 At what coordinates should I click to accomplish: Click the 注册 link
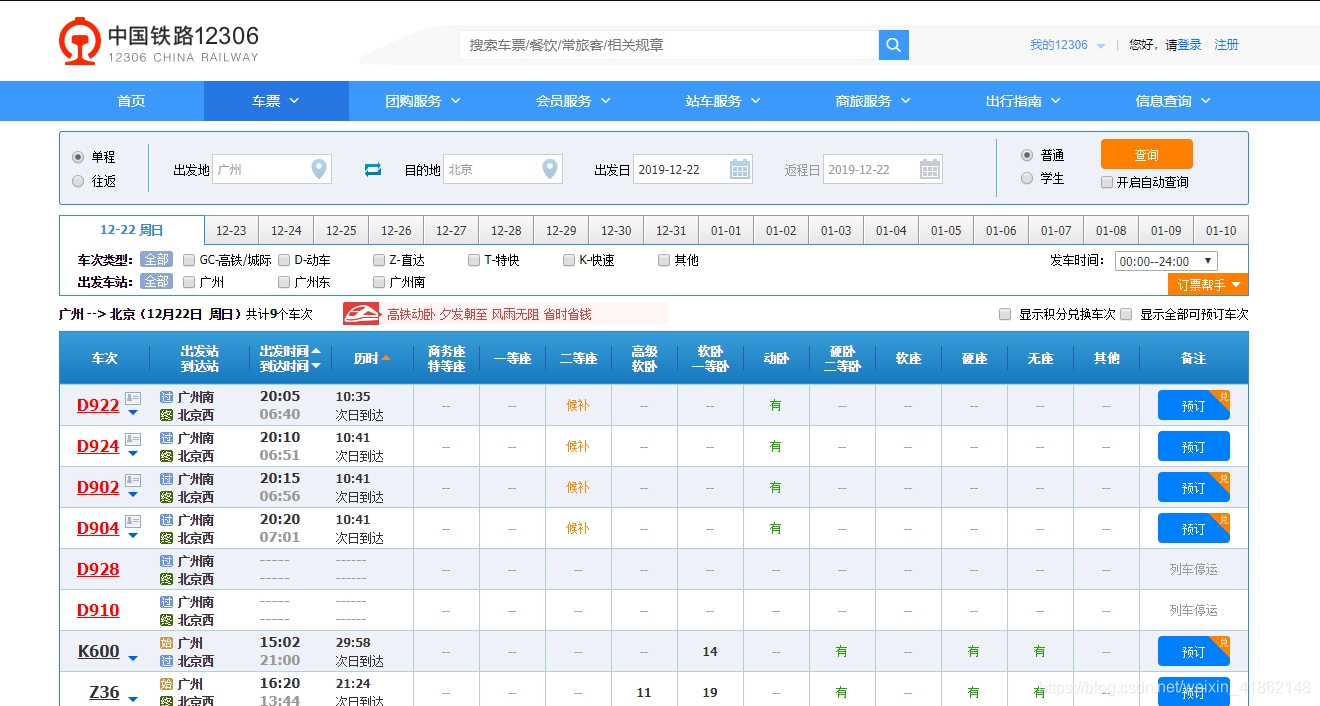(x=1227, y=45)
